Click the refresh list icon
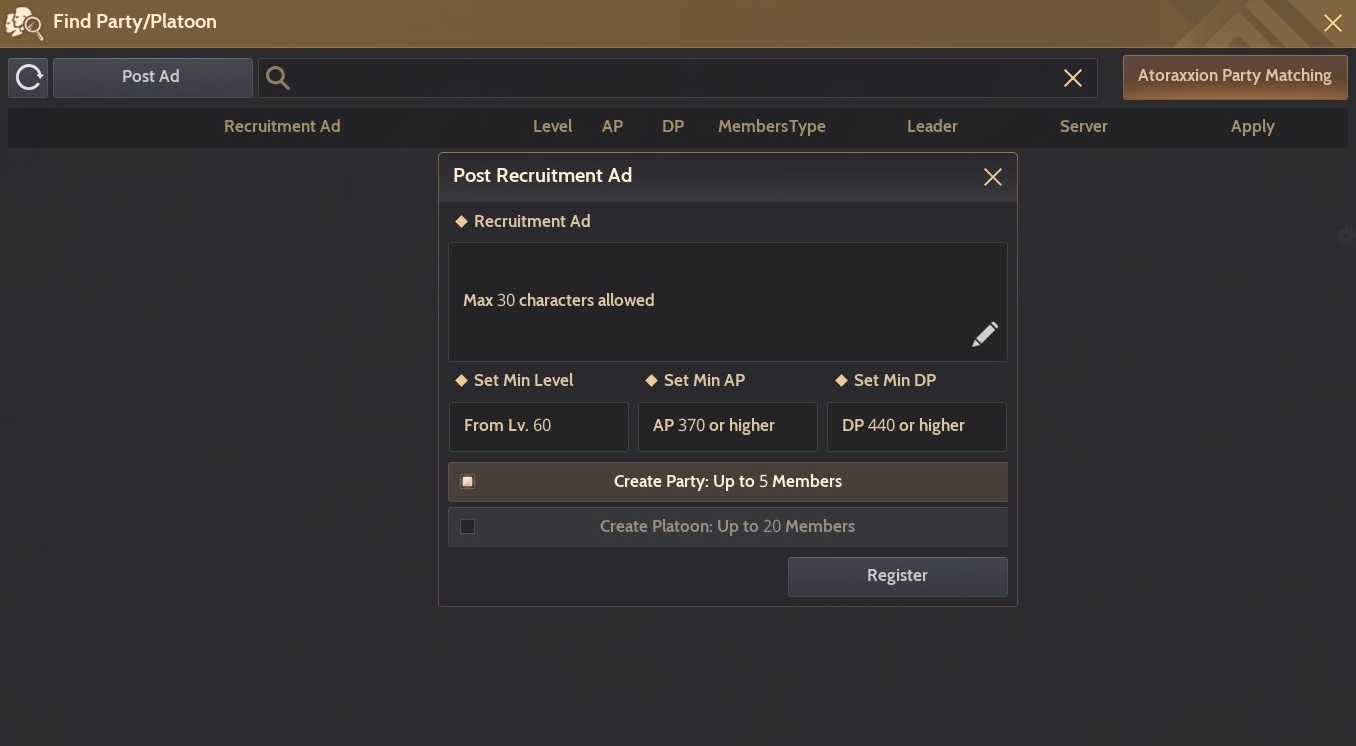Viewport: 1356px width, 746px height. tap(29, 77)
